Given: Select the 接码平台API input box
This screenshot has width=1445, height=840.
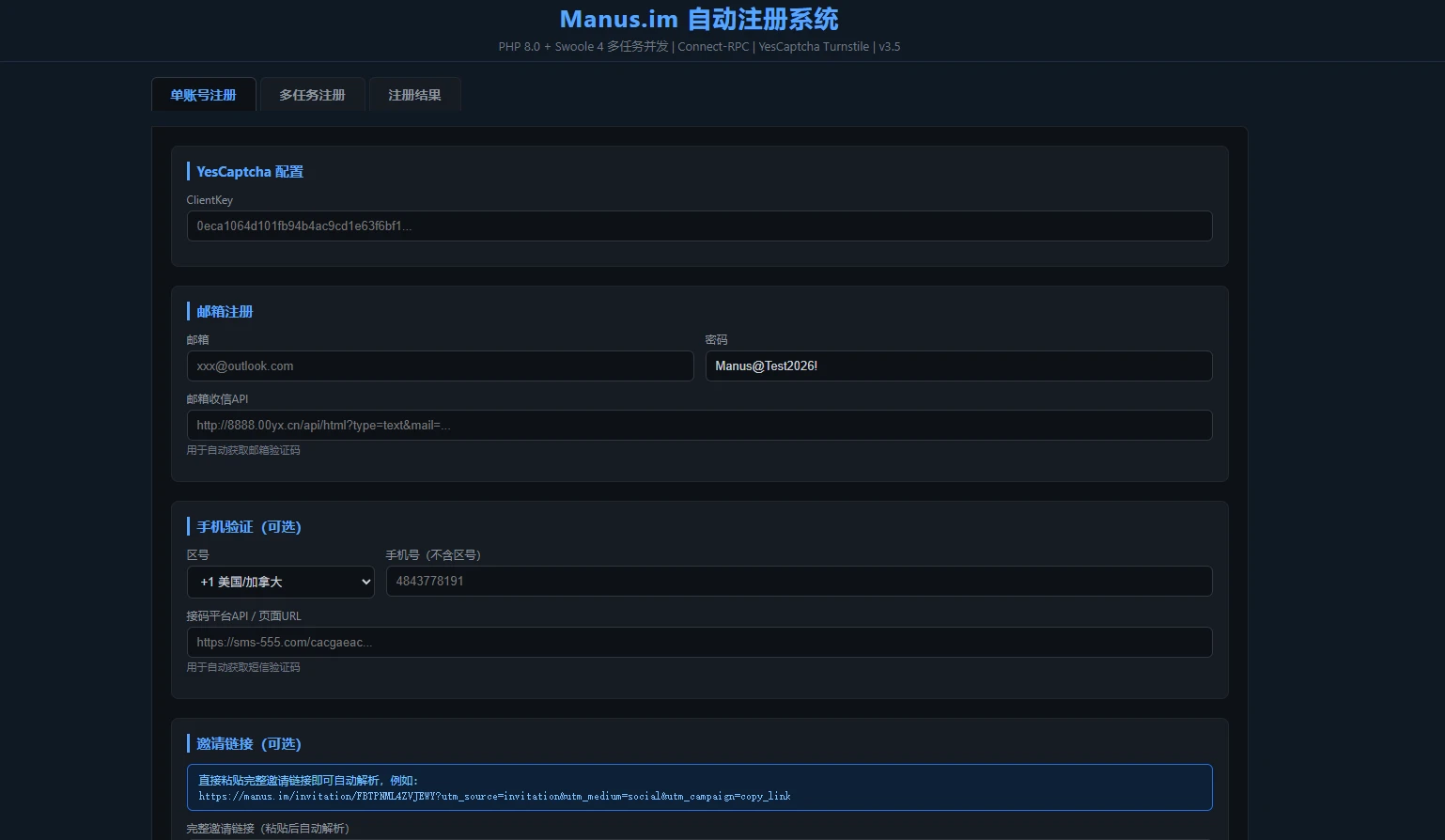Looking at the screenshot, I should (699, 642).
